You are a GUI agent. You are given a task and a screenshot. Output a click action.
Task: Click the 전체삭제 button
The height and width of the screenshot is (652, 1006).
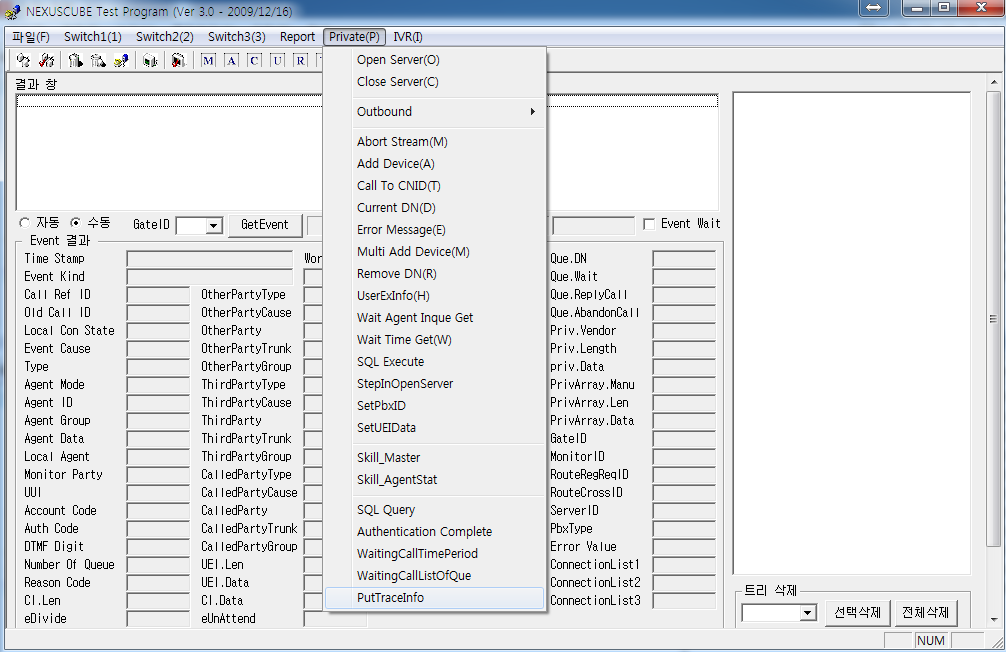click(926, 612)
